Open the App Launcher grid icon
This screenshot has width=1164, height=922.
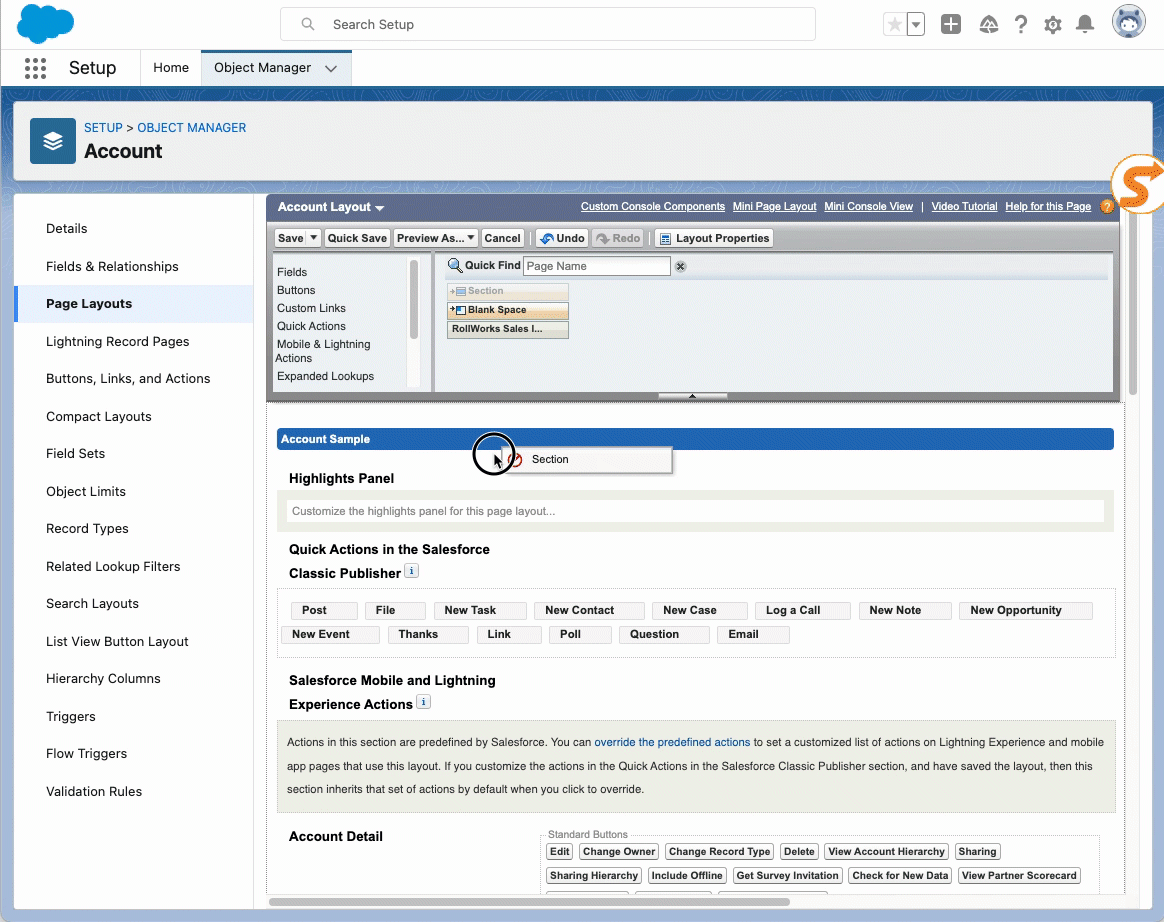(35, 68)
